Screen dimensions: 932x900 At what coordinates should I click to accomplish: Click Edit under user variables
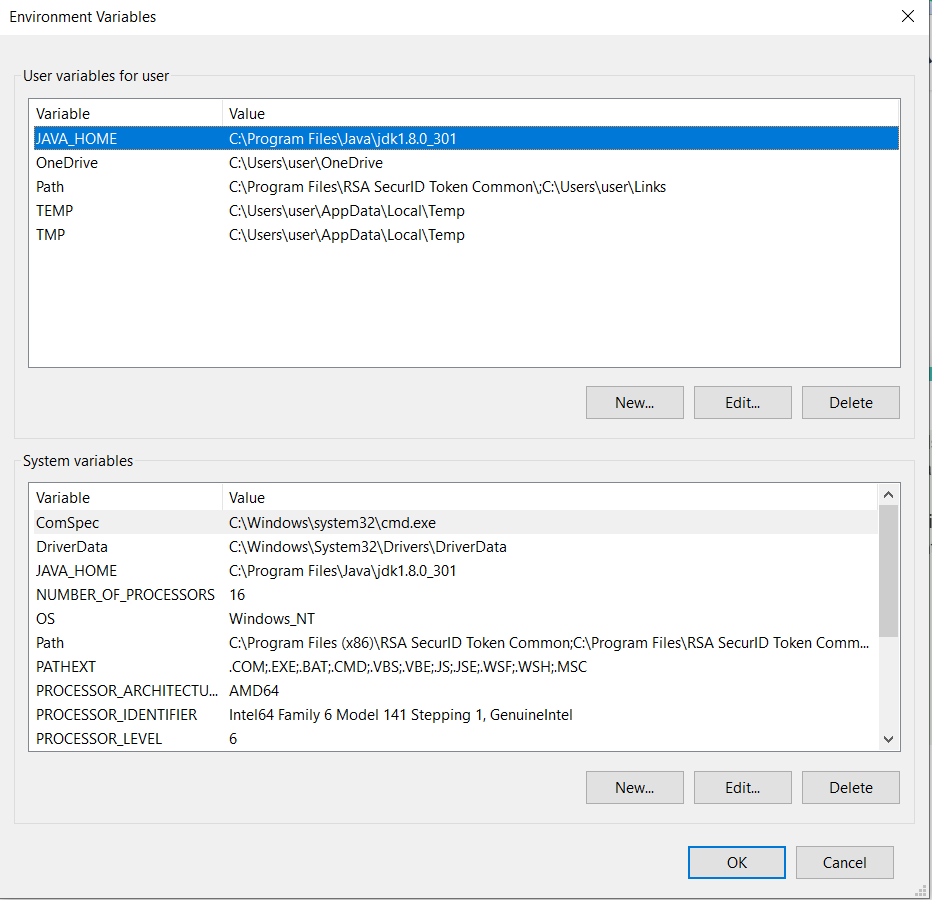[742, 402]
